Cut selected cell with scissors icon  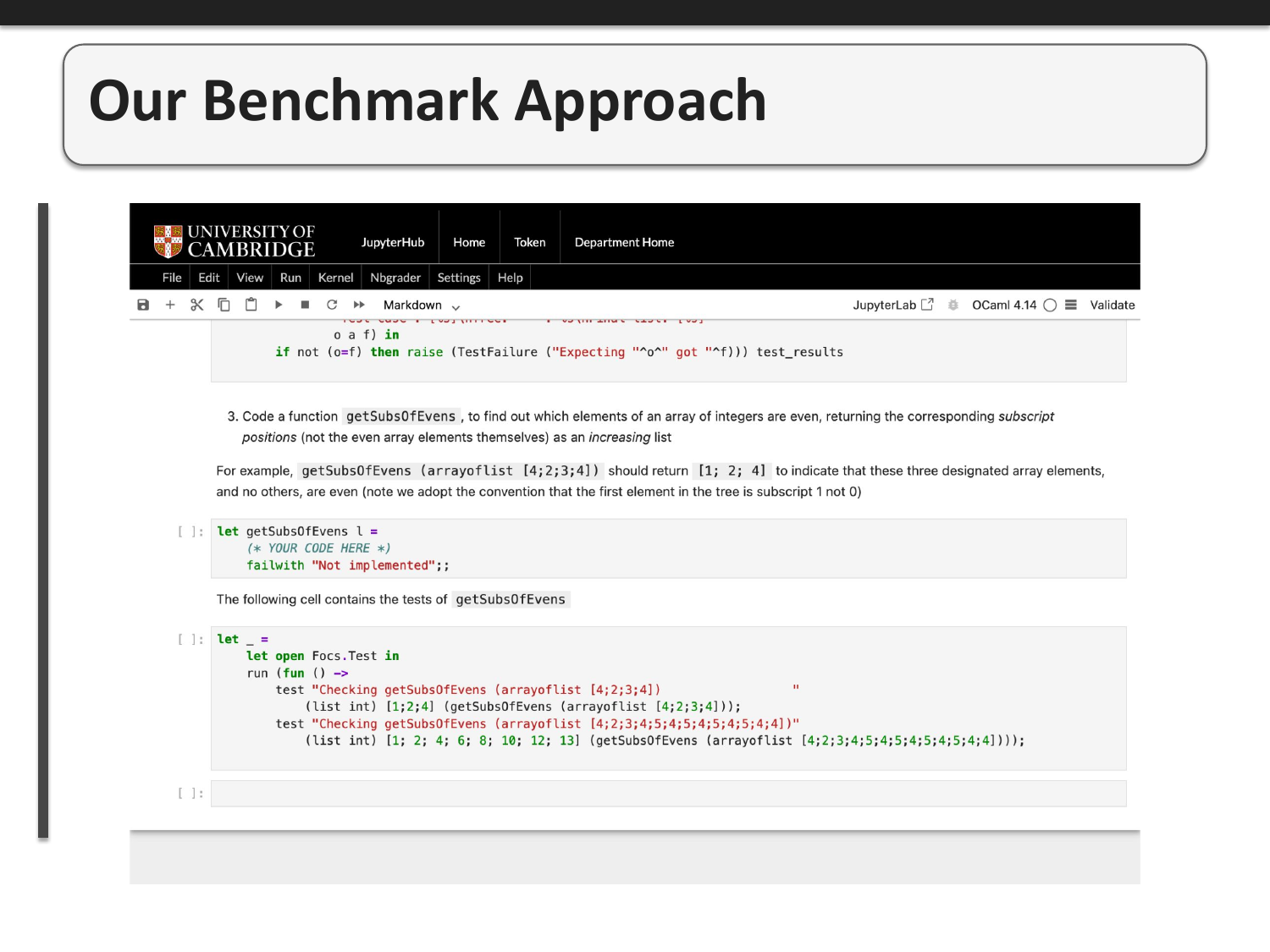point(197,305)
